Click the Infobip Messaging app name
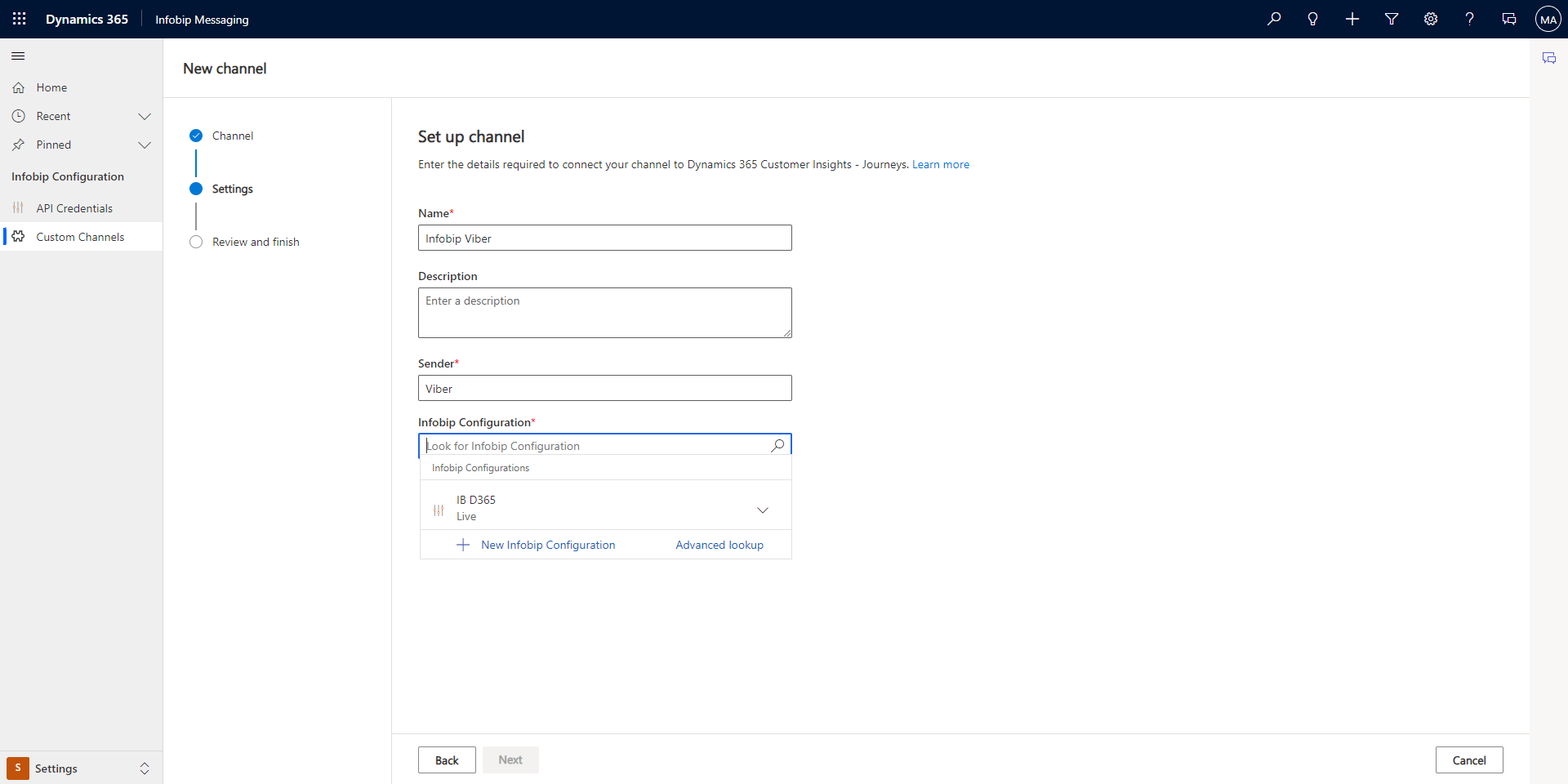 202,20
